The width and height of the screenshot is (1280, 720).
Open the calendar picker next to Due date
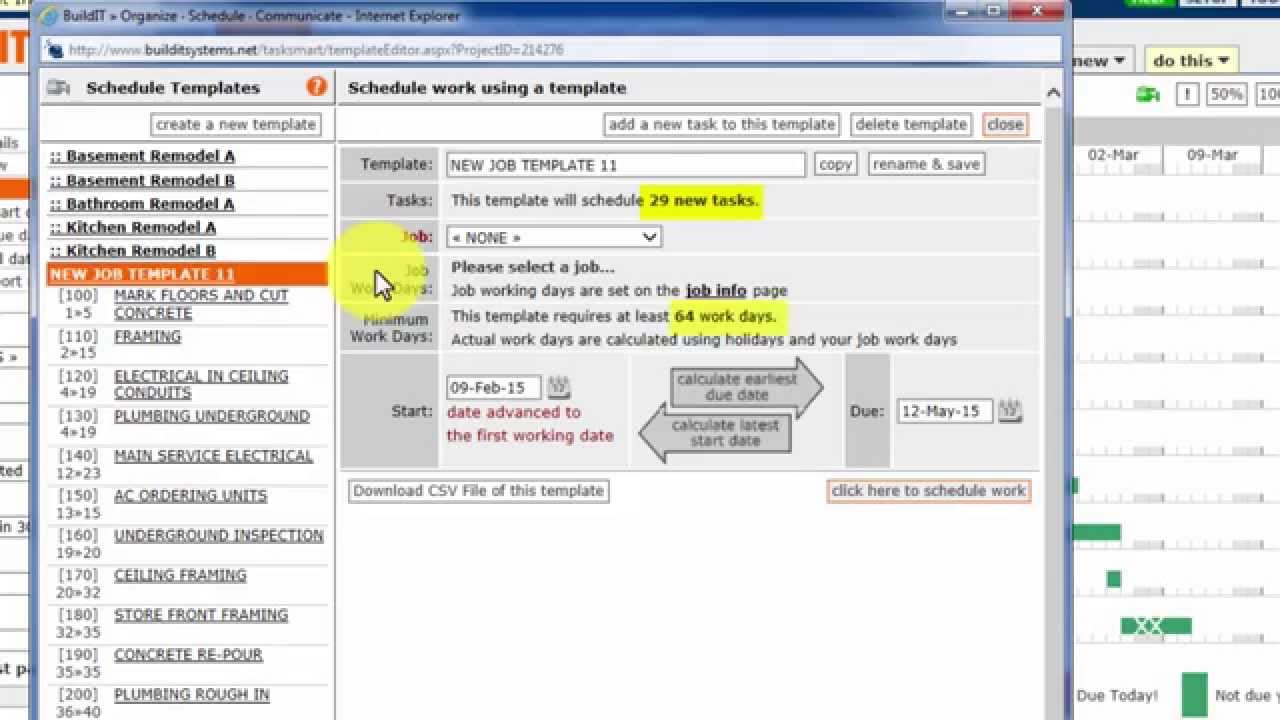click(x=1010, y=411)
